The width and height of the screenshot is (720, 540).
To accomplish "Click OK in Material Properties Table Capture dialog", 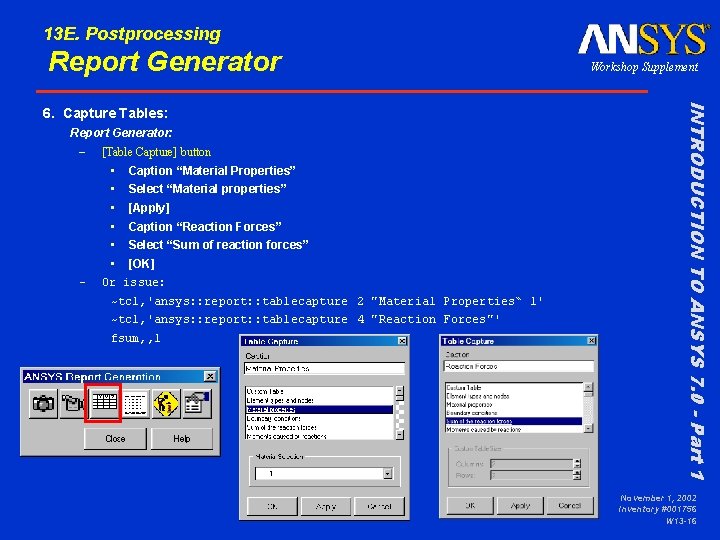I will click(x=272, y=506).
